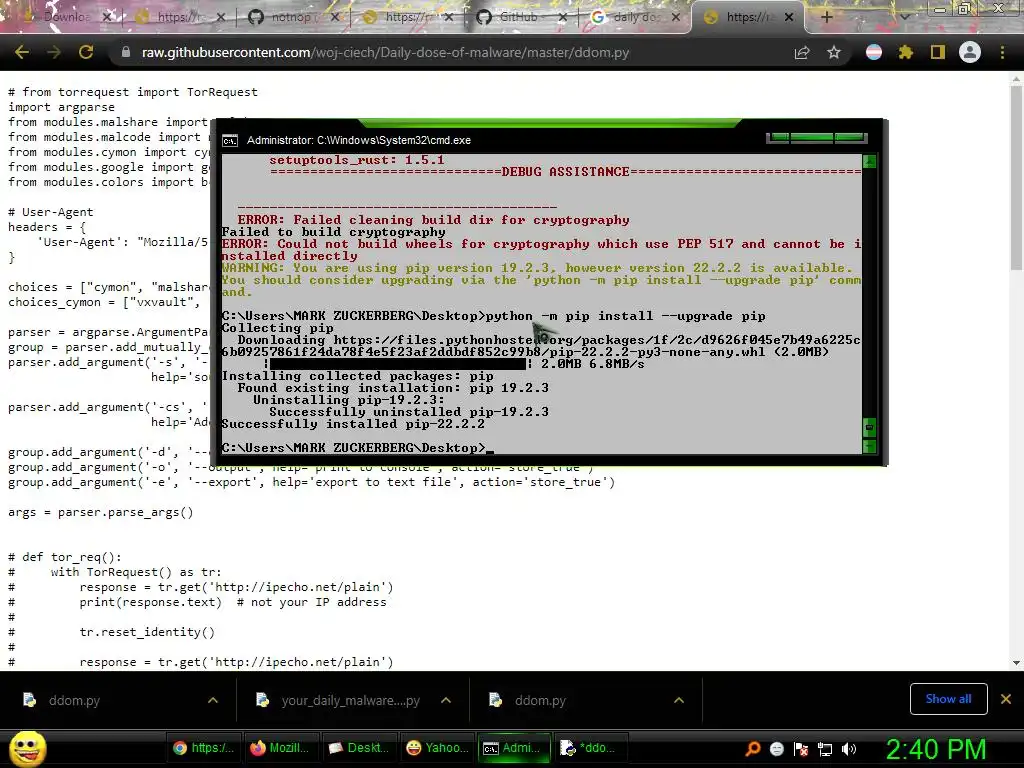Open the Extensions puzzle-piece menu

pyautogui.click(x=905, y=52)
